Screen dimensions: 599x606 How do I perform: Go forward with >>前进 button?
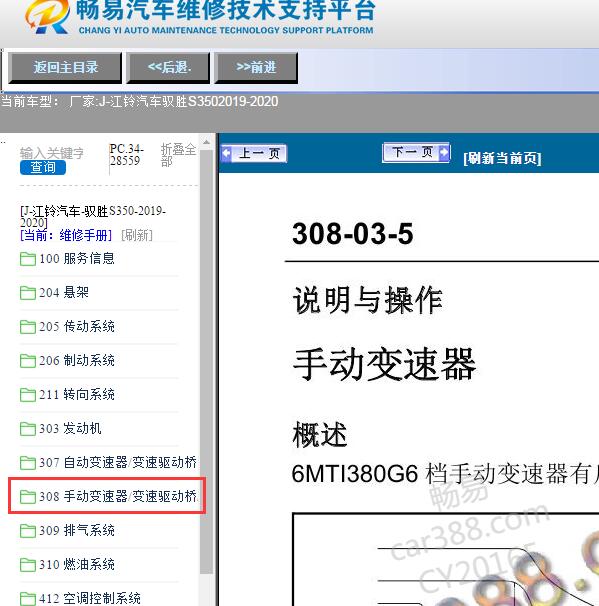click(256, 68)
